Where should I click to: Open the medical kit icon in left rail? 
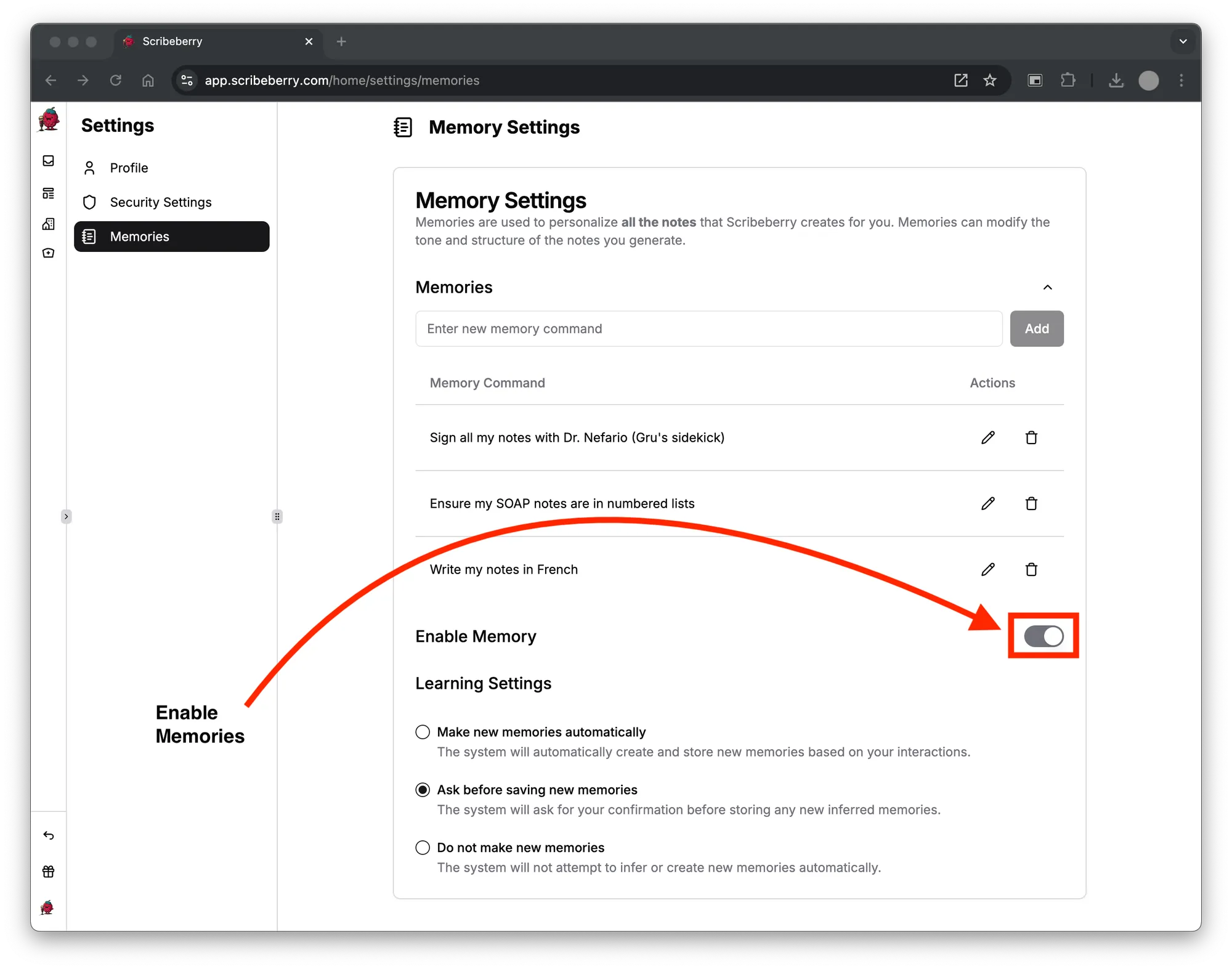(x=49, y=253)
